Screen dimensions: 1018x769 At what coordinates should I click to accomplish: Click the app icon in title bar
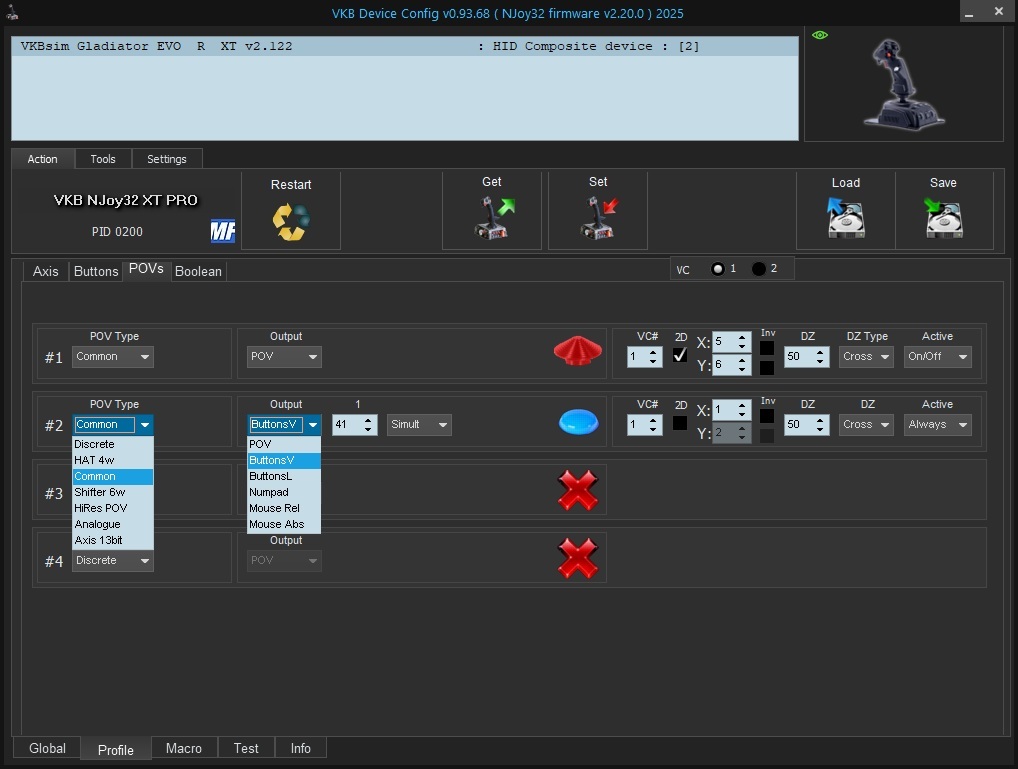pos(12,12)
